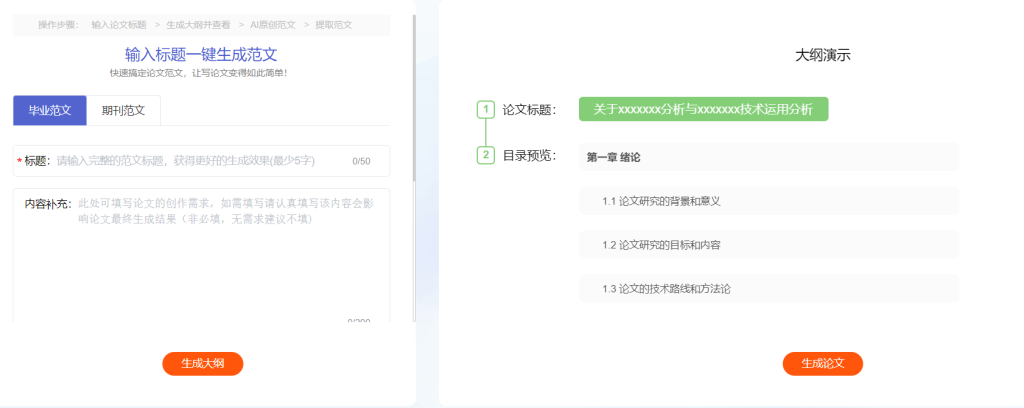The width and height of the screenshot is (1024, 408).
Task: Select outline item 第一章 绪论
Action: point(768,157)
